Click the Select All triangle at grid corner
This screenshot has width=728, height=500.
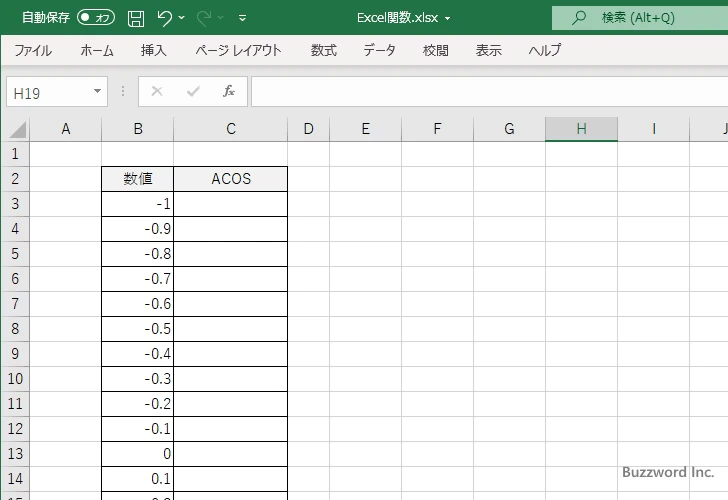18,129
